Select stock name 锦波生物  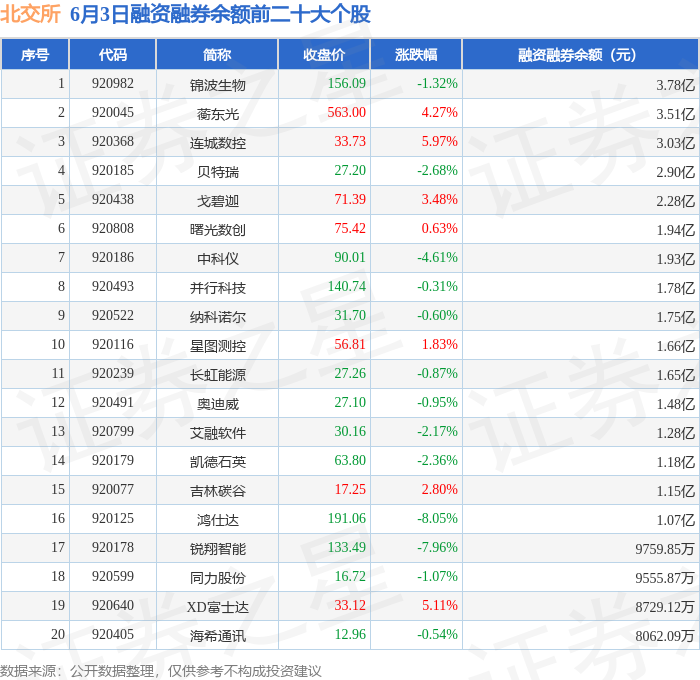tap(217, 85)
